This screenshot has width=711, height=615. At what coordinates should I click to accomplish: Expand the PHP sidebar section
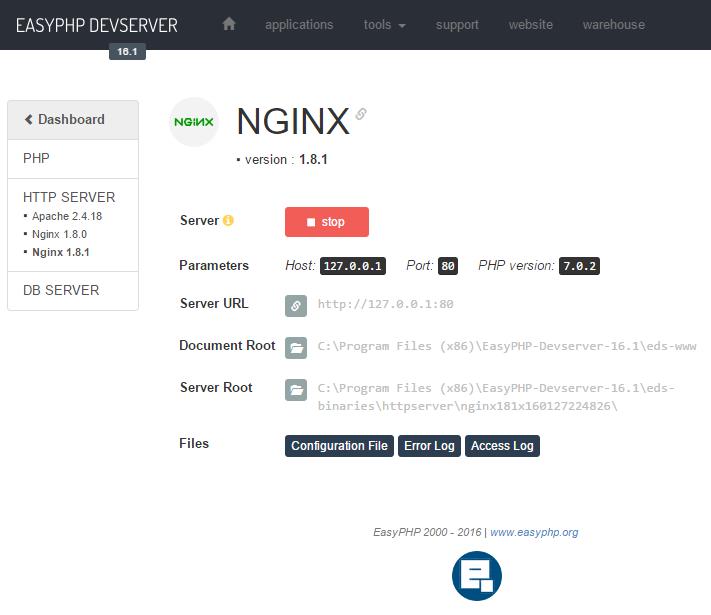36,158
